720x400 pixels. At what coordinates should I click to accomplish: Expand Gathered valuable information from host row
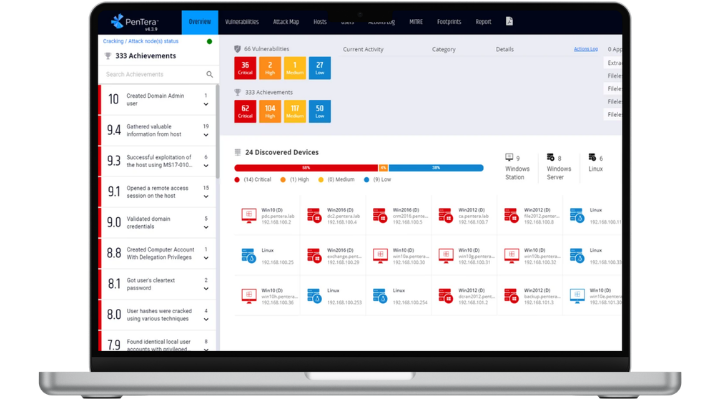point(206,135)
